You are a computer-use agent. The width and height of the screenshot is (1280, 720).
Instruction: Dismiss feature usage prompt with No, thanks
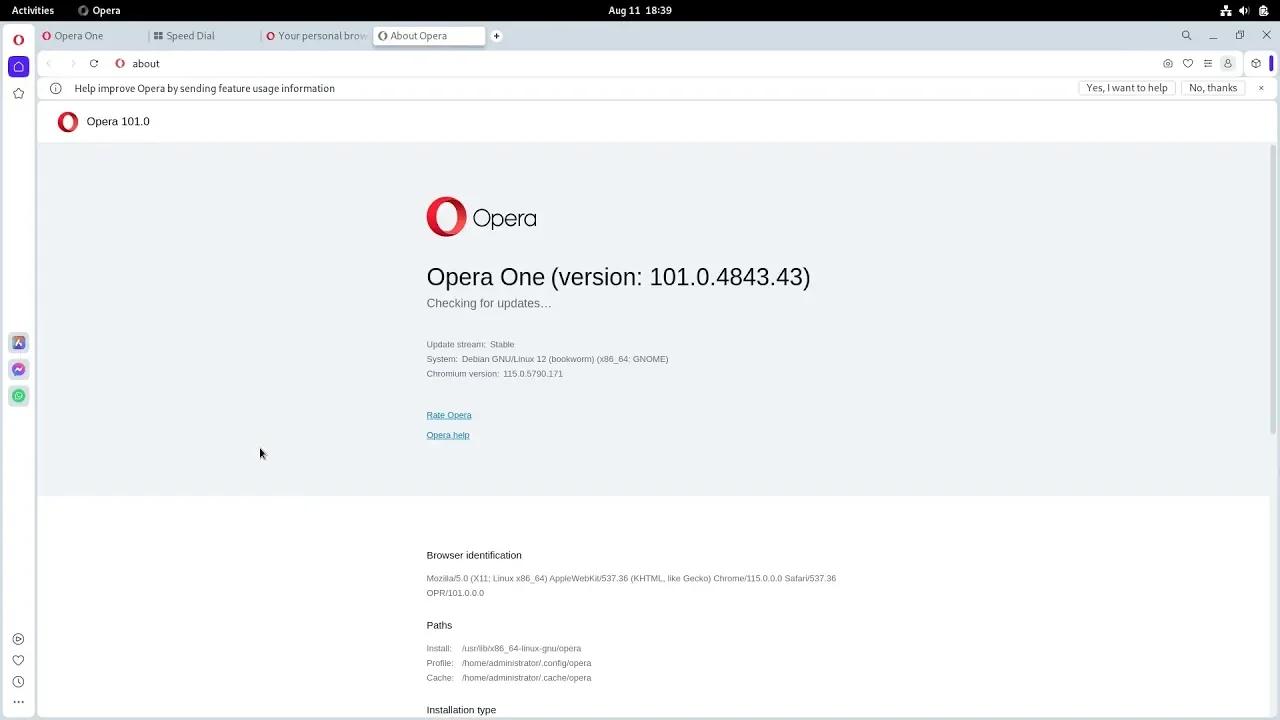click(1212, 88)
